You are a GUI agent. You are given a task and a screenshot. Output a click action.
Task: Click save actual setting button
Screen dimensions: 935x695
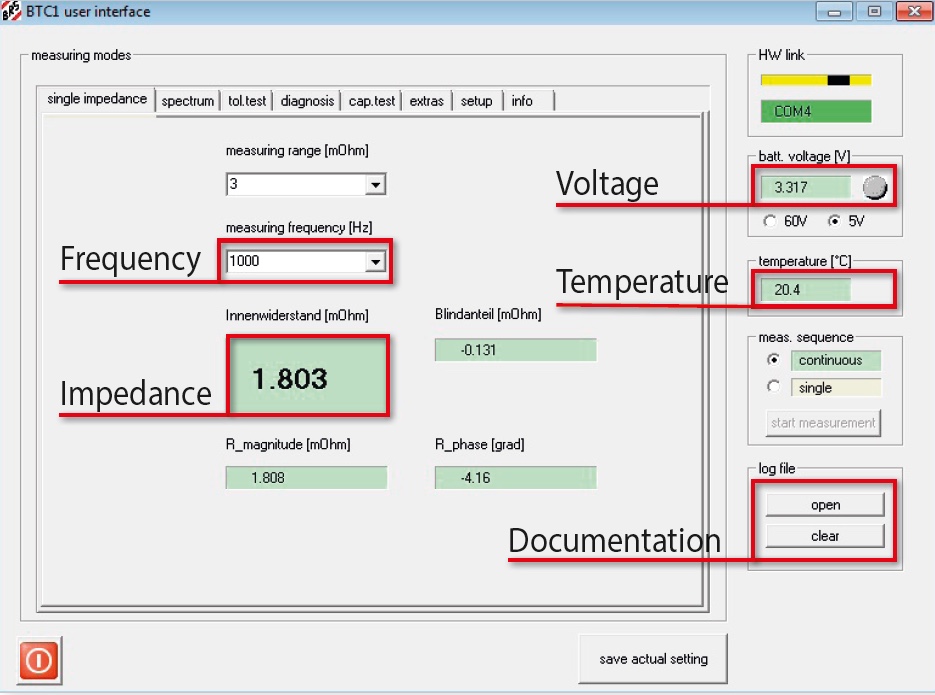click(x=653, y=659)
